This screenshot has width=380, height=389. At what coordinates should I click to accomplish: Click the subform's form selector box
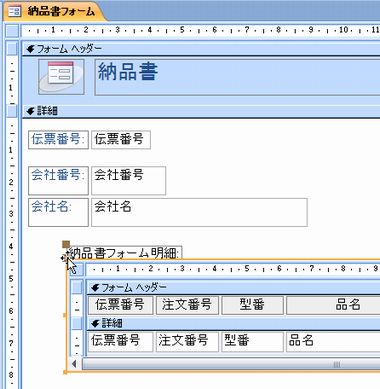coord(77,269)
